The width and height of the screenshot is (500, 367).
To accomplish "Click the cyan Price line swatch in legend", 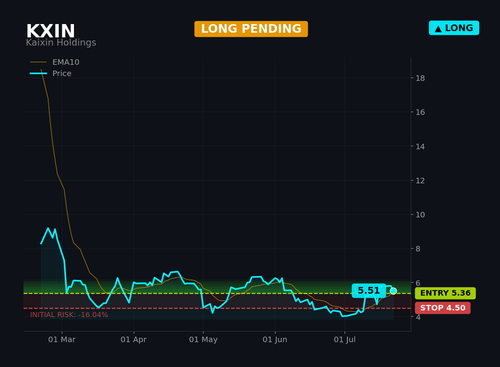I will 38,73.
